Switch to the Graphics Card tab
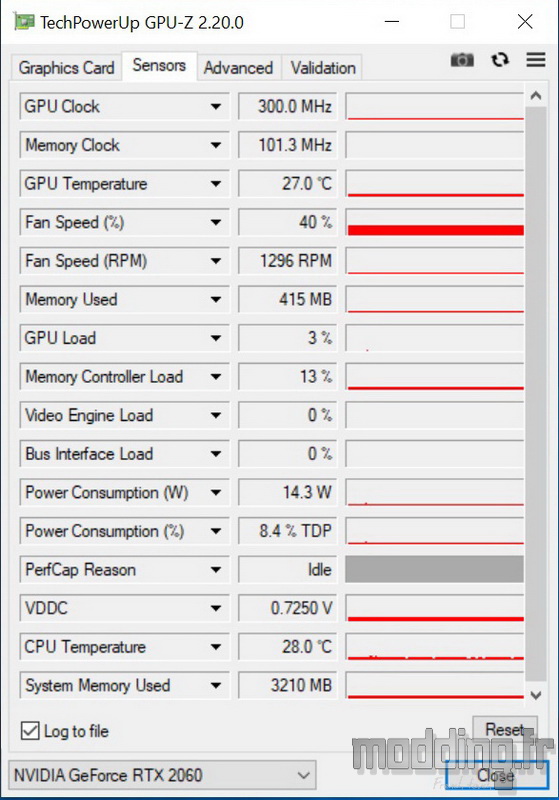Viewport: 559px width, 800px height. coord(66,67)
